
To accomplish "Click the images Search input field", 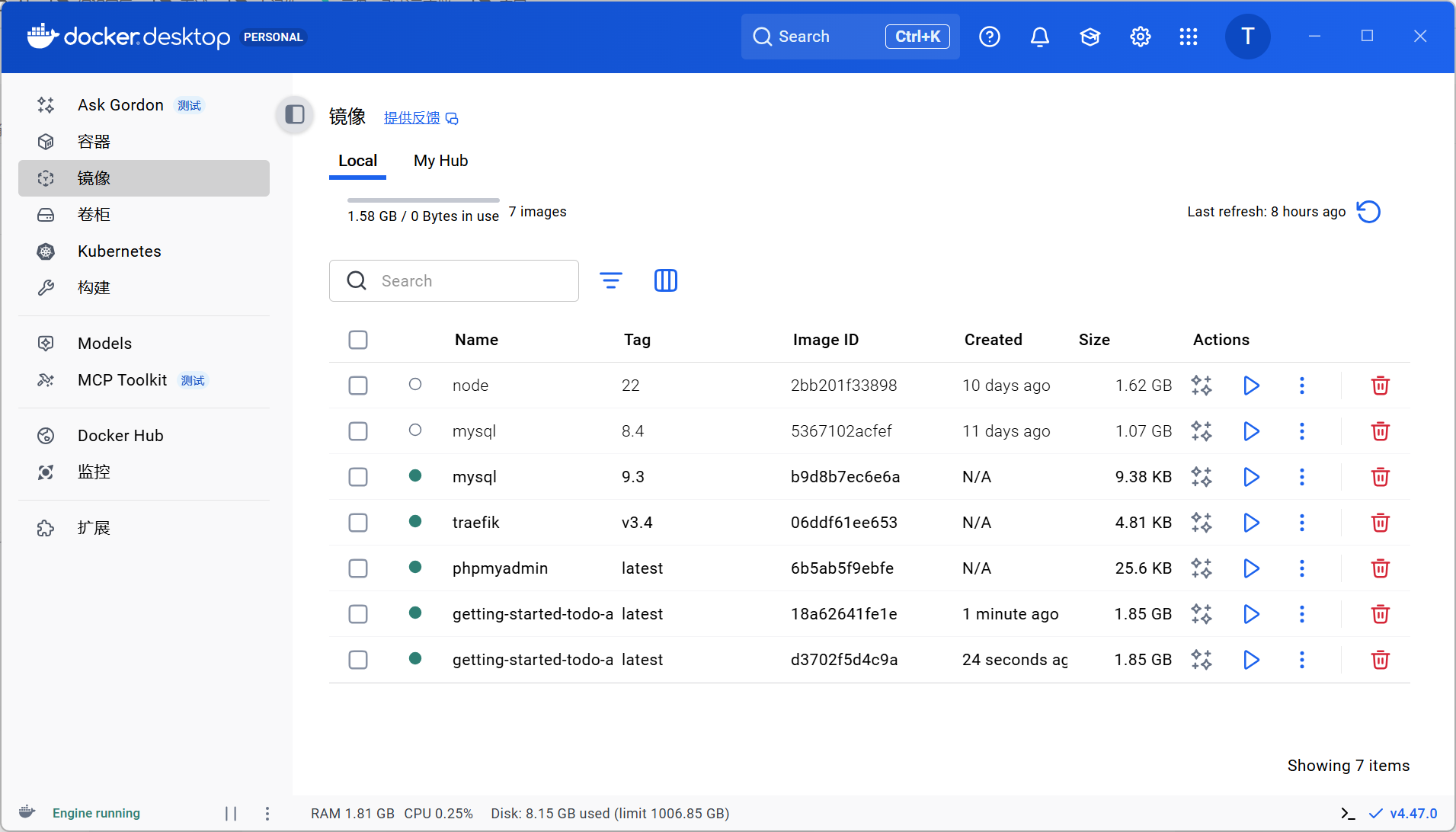I will pos(454,280).
